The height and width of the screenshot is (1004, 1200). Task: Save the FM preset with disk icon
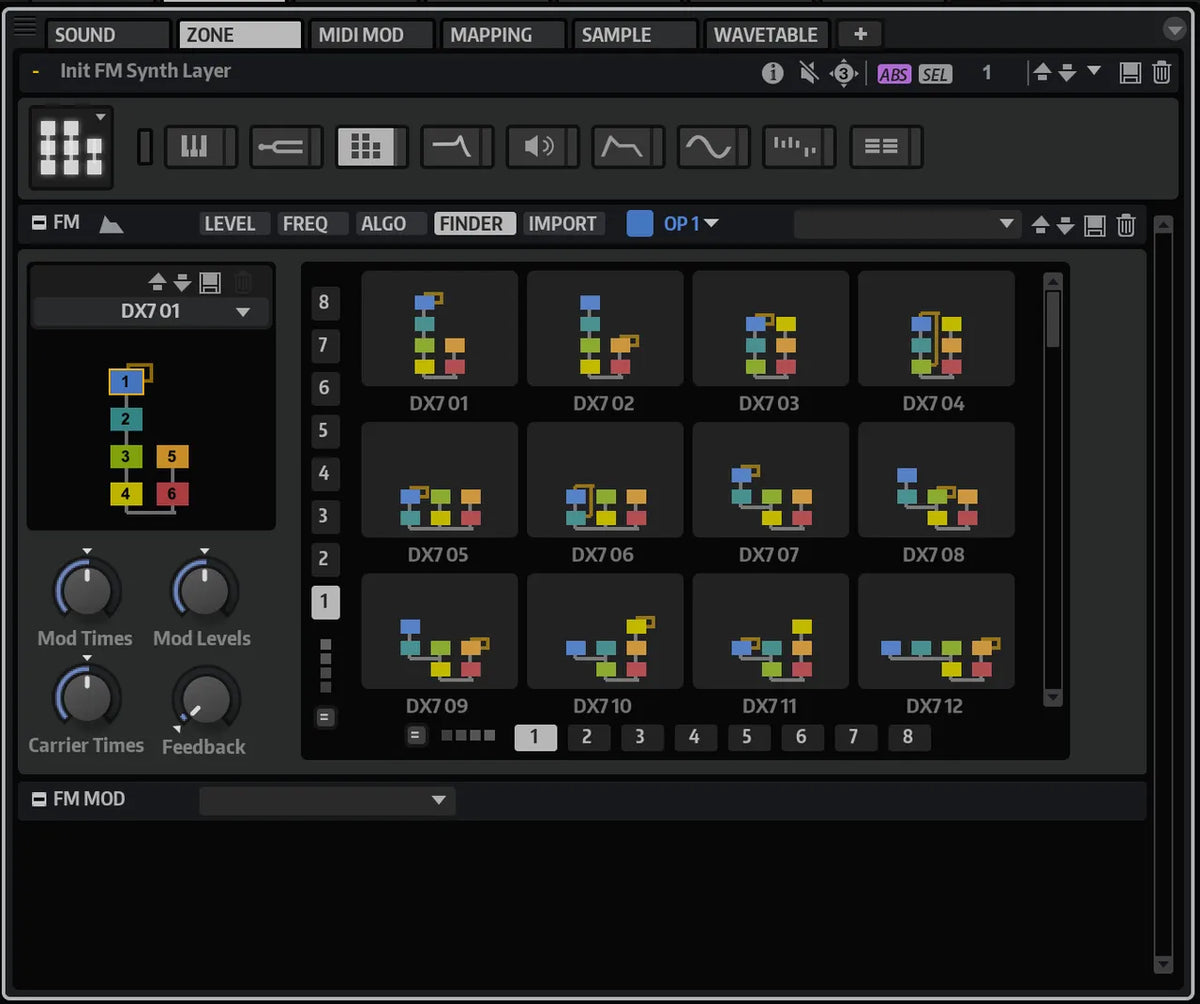point(1095,225)
